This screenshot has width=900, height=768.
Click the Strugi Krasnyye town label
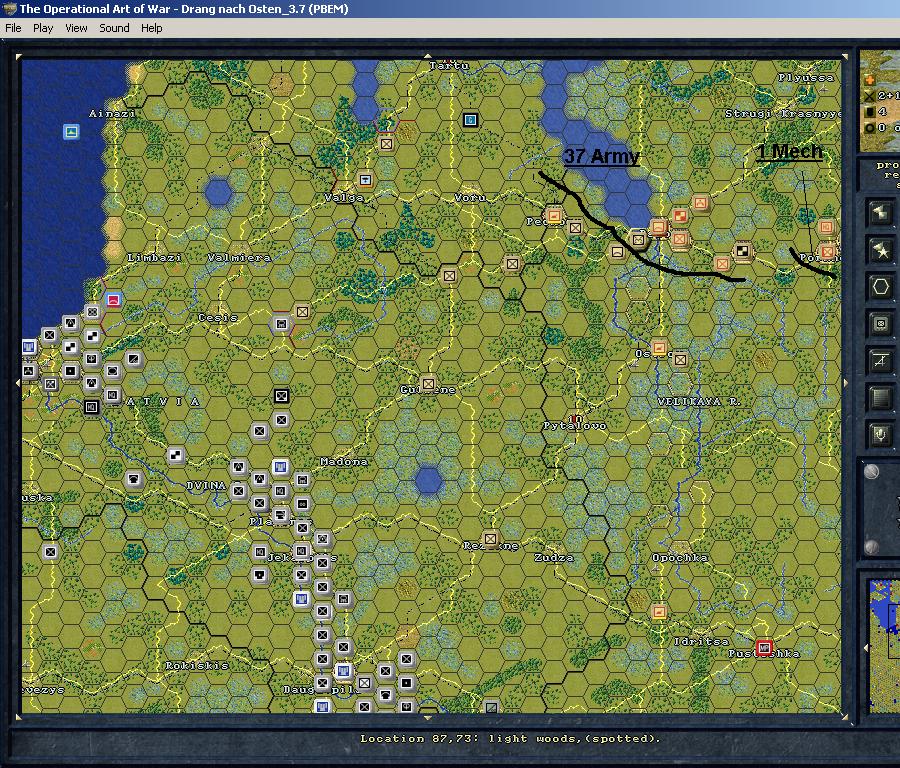tap(782, 113)
